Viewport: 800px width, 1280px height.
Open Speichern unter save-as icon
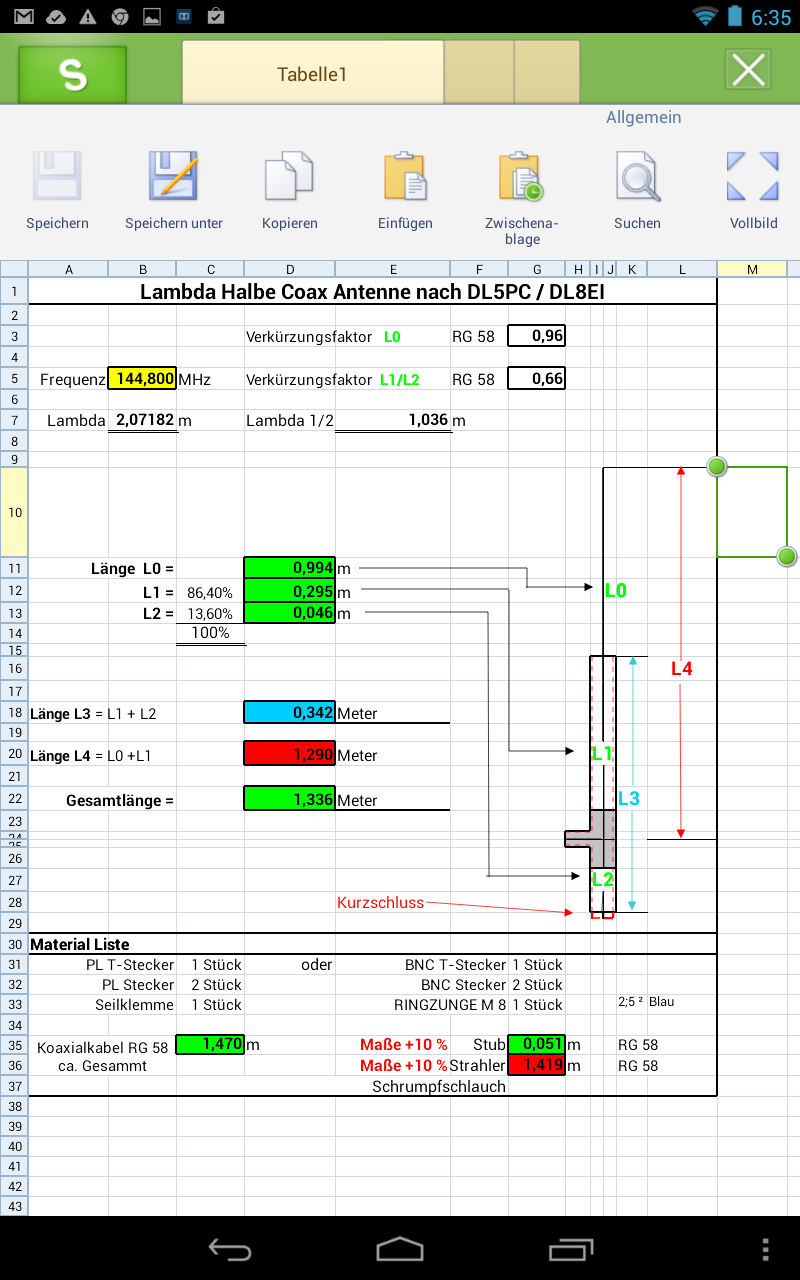coord(173,177)
